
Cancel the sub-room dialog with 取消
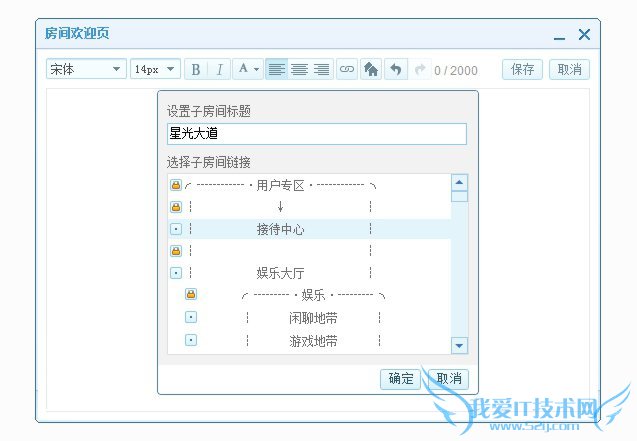tap(448, 379)
